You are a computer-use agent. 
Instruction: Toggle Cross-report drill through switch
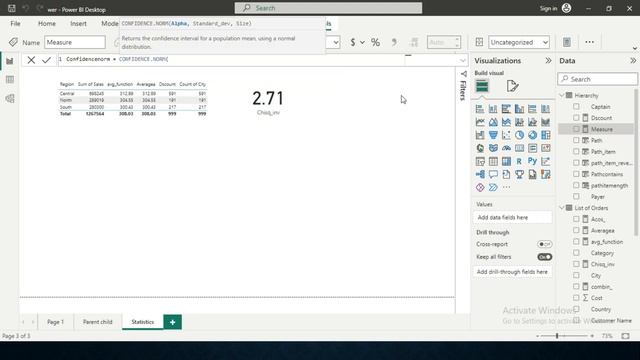[x=544, y=244]
